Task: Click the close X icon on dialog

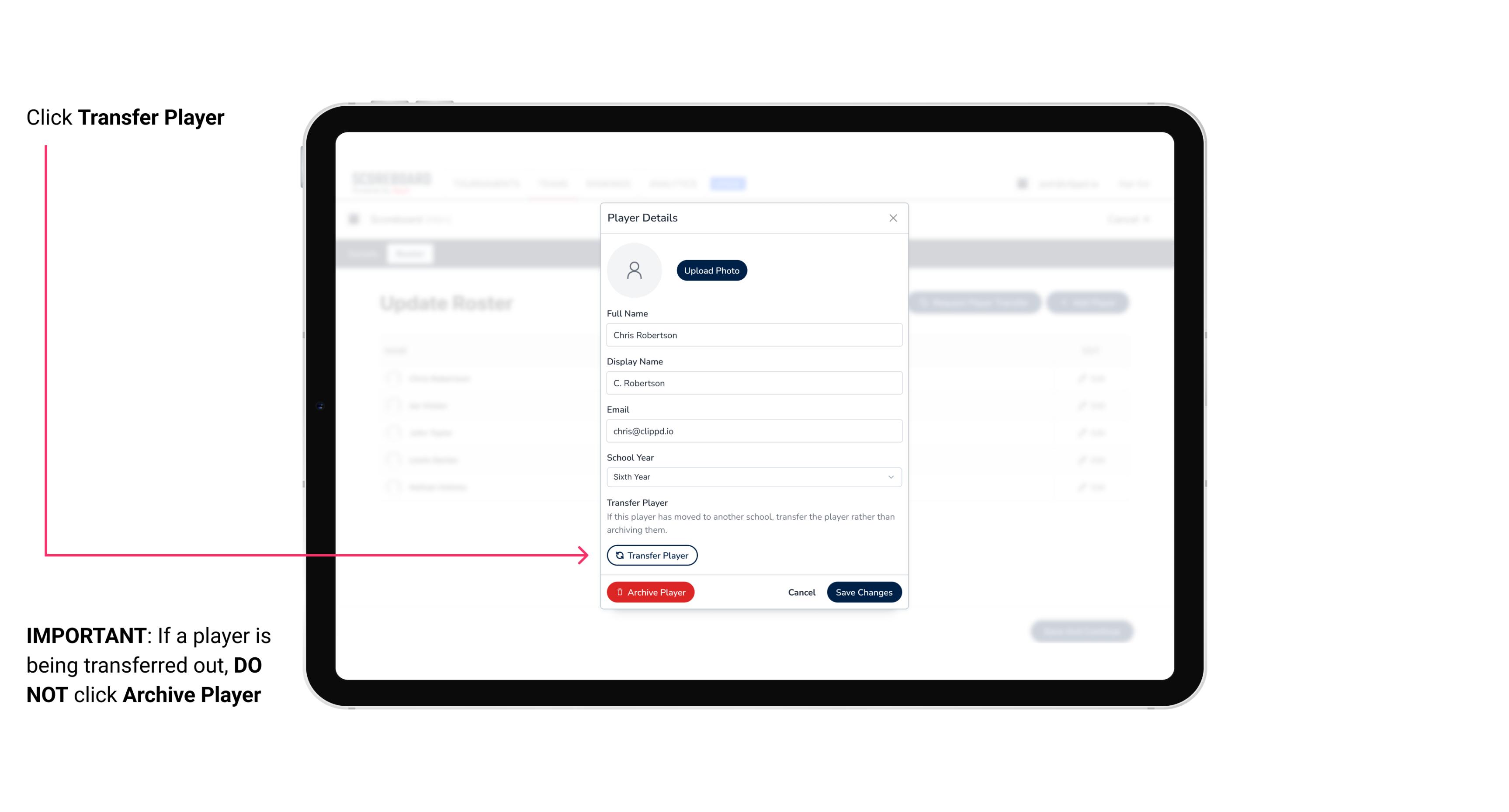Action: [x=892, y=218]
